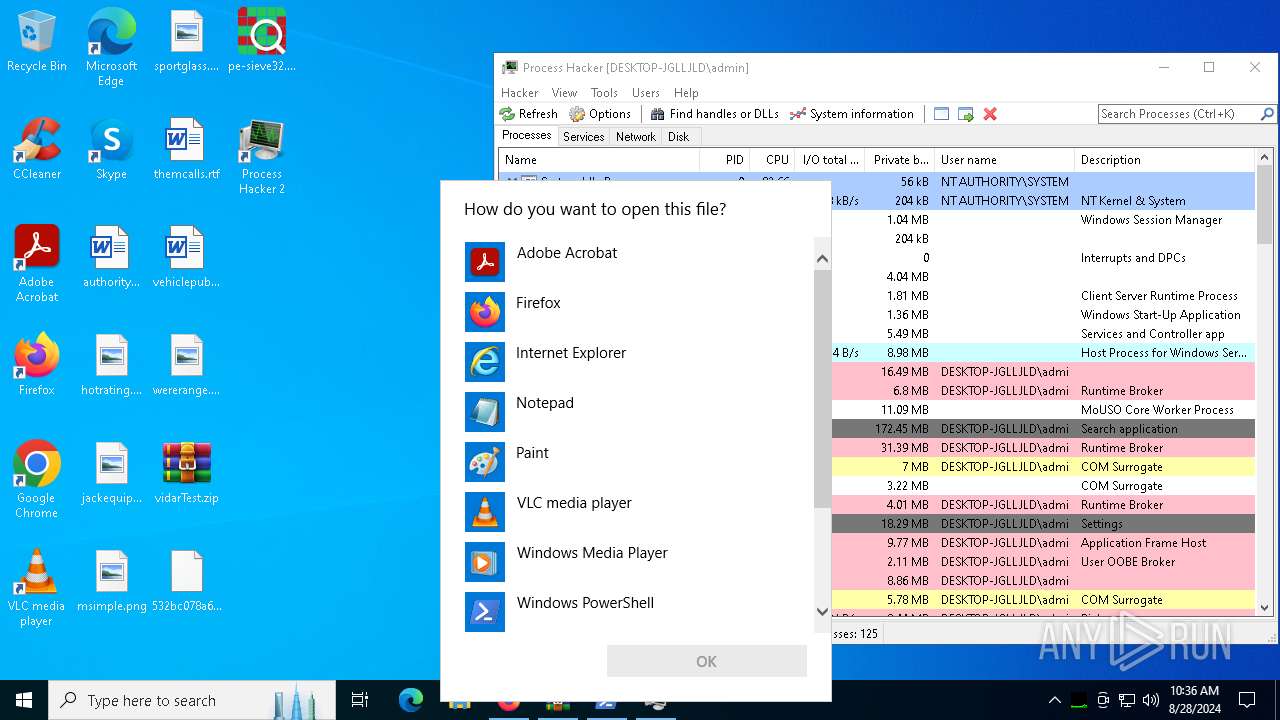Click the search magnifier in Process Hacker
The width and height of the screenshot is (1280, 720).
coord(1267,114)
